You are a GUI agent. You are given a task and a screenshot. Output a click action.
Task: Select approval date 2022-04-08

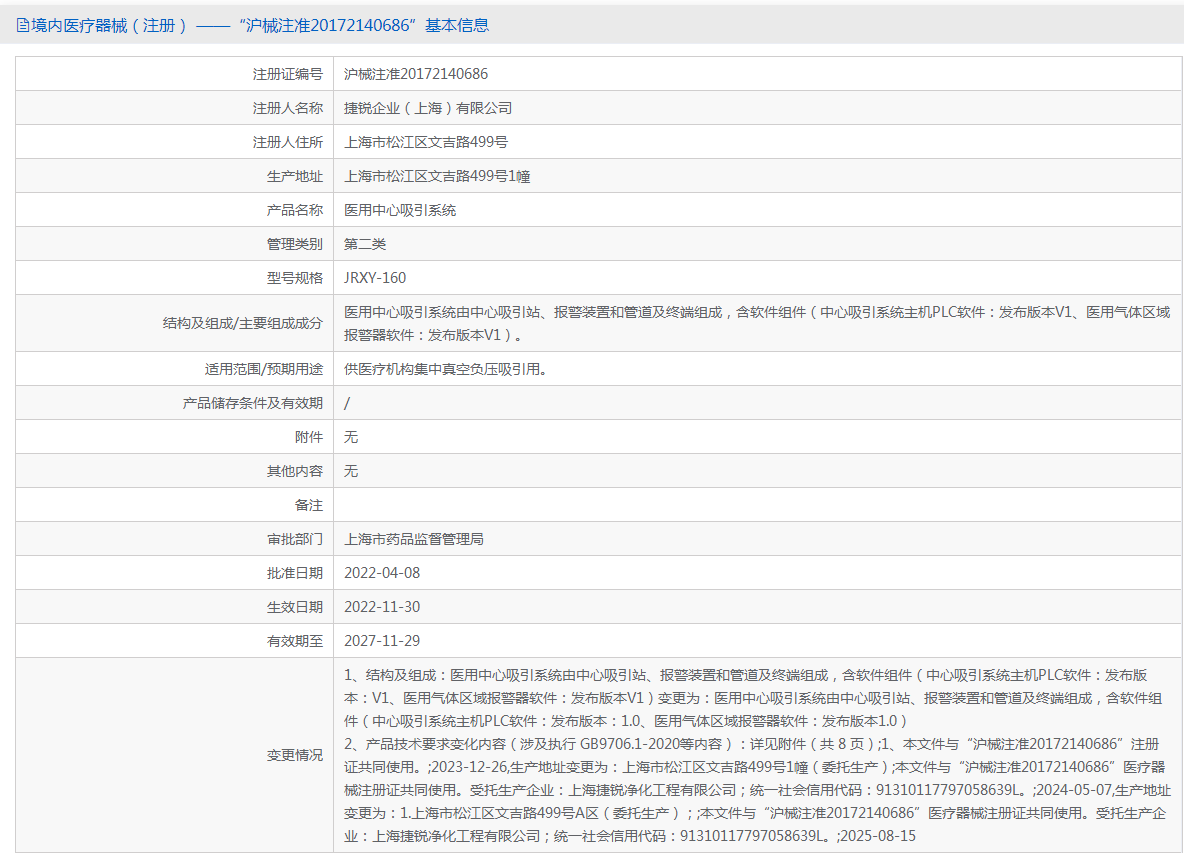[382, 573]
